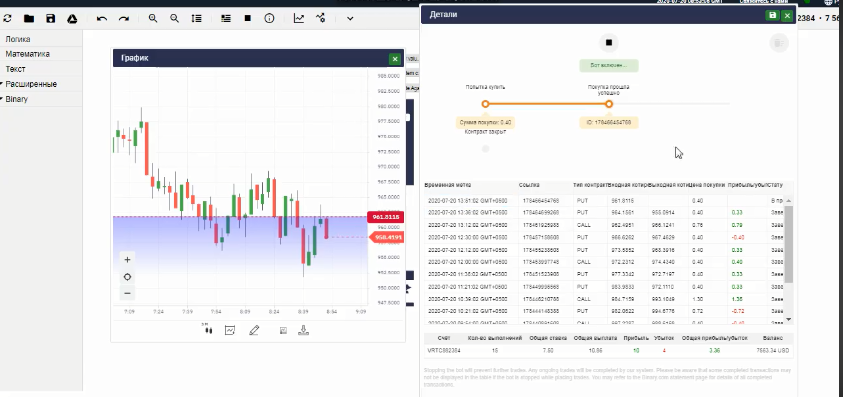The width and height of the screenshot is (843, 397).
Task: Click the Временная метка column header
Action: pos(448,185)
